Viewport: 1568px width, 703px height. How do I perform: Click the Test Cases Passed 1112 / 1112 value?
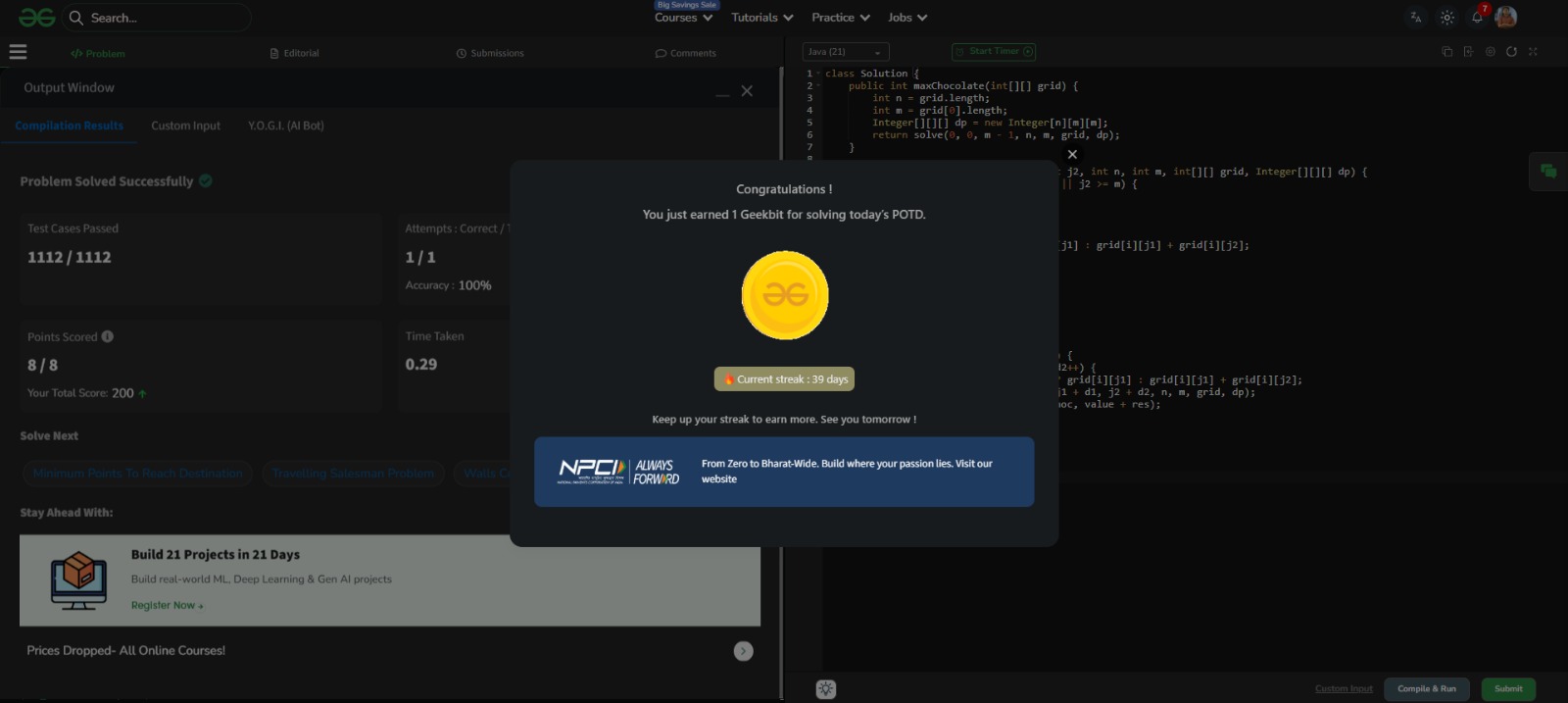click(70, 257)
